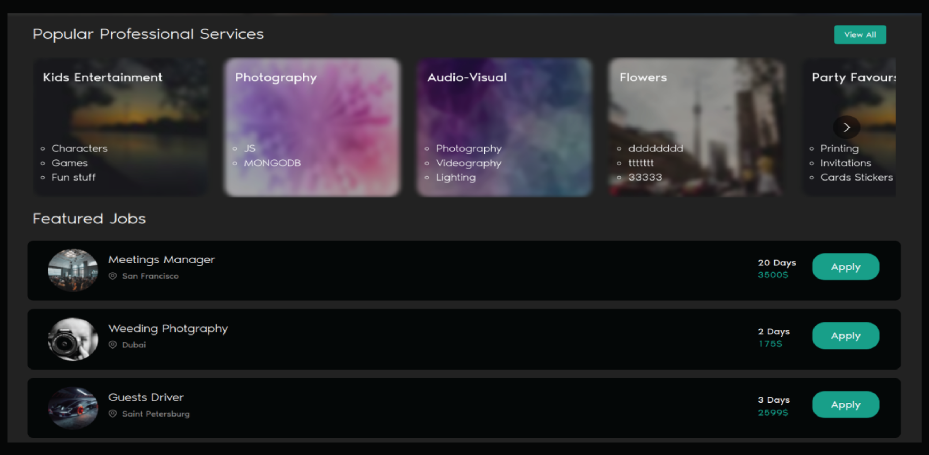Click the Popular Professional Services heading
Screen dimensions: 929x455
(x=148, y=34)
